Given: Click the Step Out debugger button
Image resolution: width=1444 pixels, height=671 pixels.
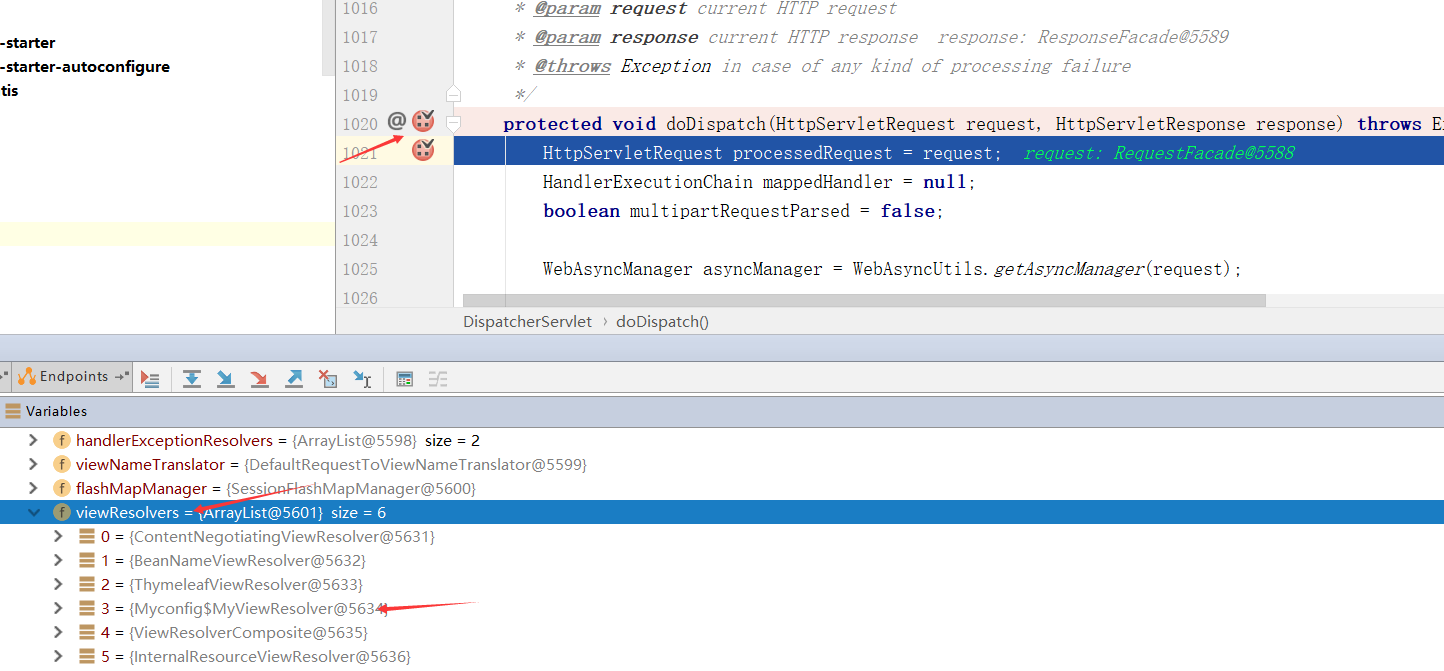Looking at the screenshot, I should (x=294, y=378).
